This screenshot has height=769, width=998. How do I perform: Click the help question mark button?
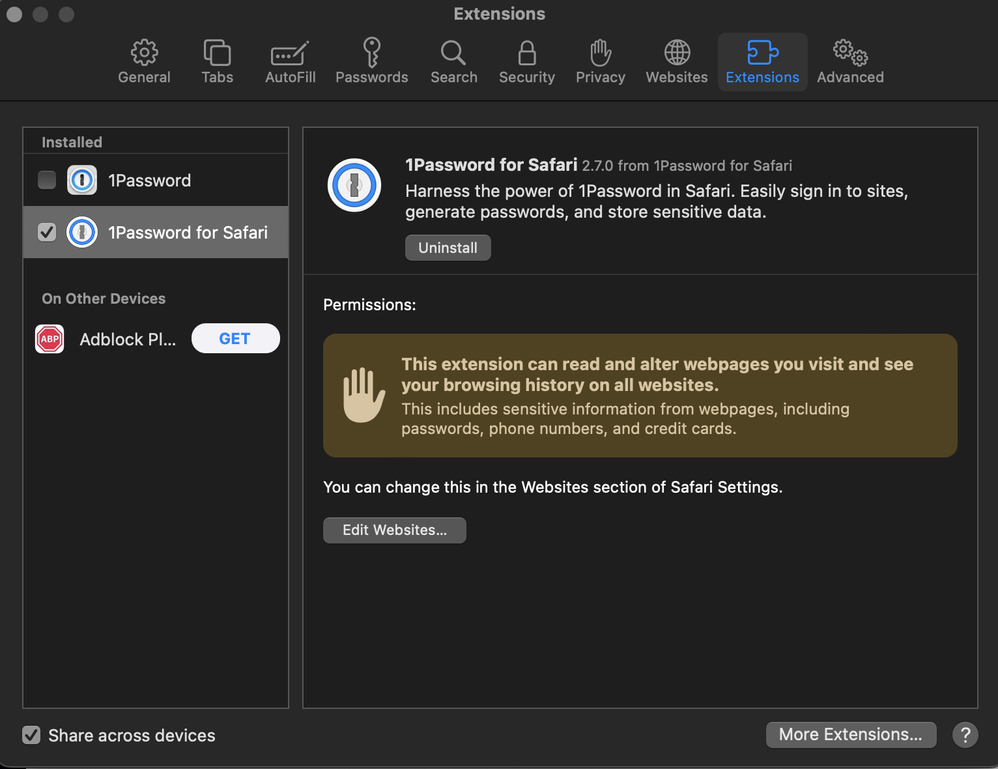pyautogui.click(x=964, y=735)
